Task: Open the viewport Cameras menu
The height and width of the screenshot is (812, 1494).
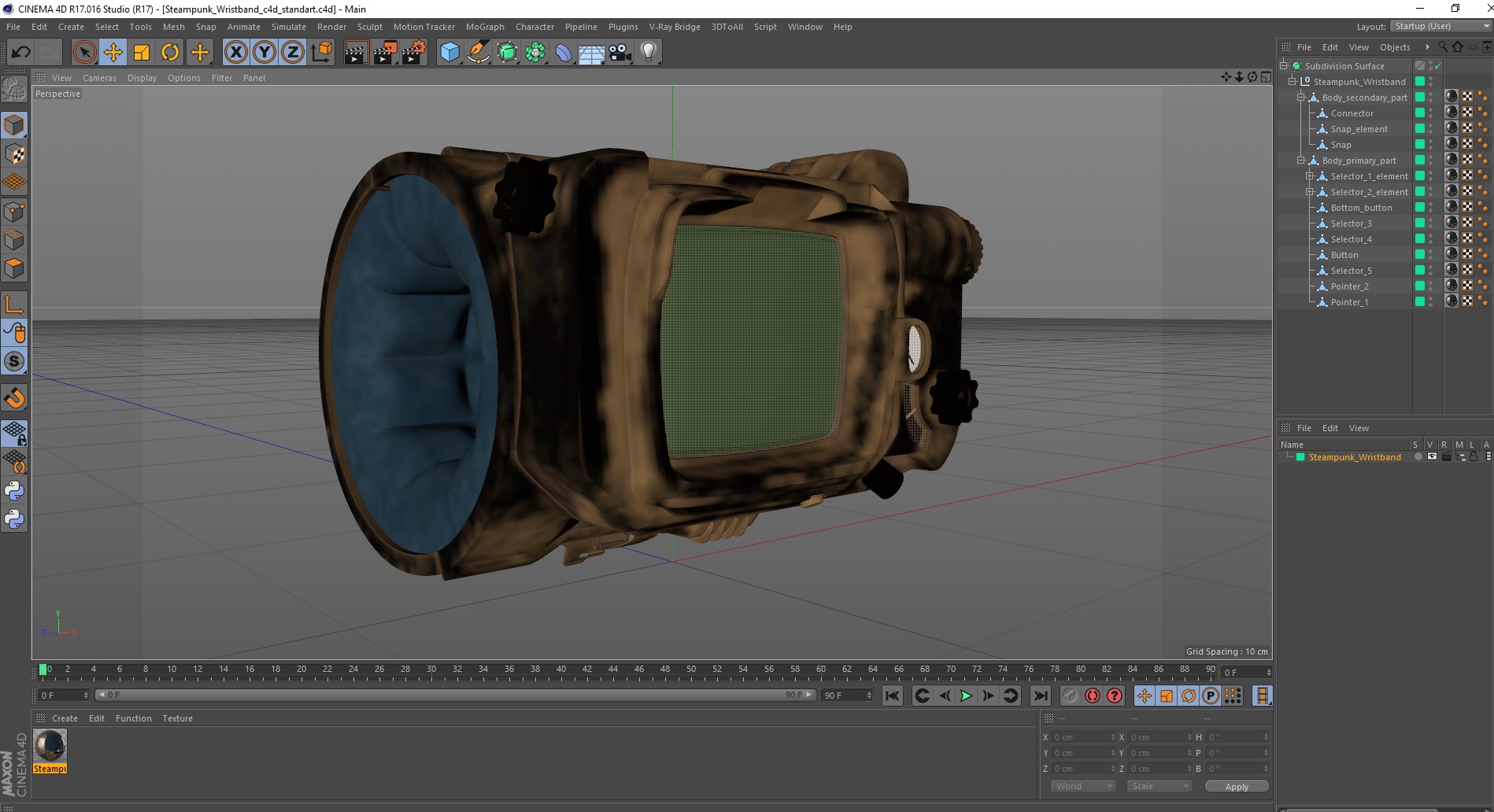Action: 99,78
